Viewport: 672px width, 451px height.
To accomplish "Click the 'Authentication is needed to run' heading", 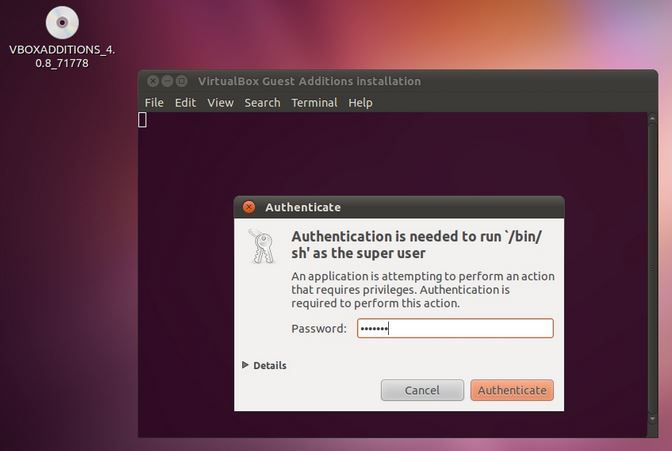I will (x=417, y=244).
